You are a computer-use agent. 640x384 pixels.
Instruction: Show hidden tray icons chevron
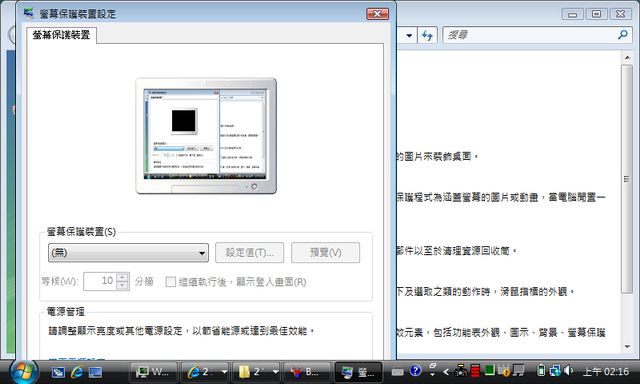[x=446, y=372]
